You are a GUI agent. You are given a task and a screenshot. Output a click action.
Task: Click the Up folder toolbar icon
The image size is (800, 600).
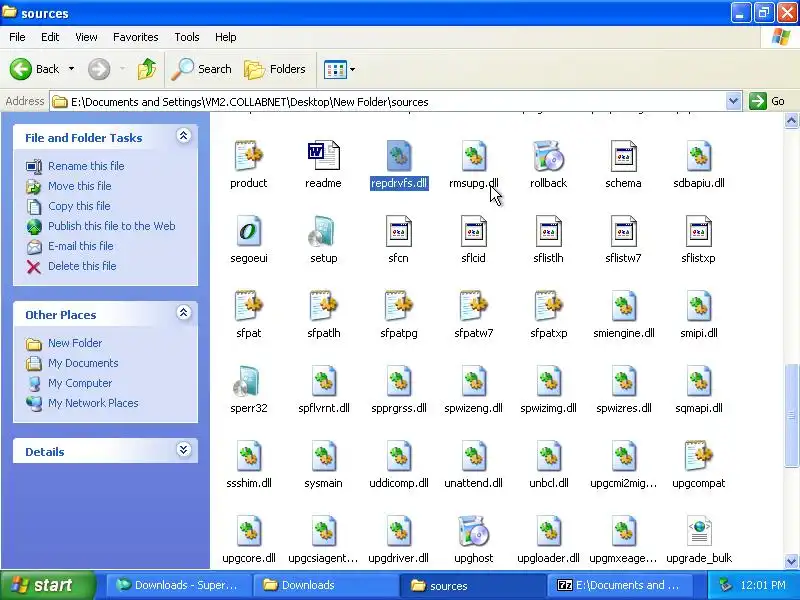(147, 68)
